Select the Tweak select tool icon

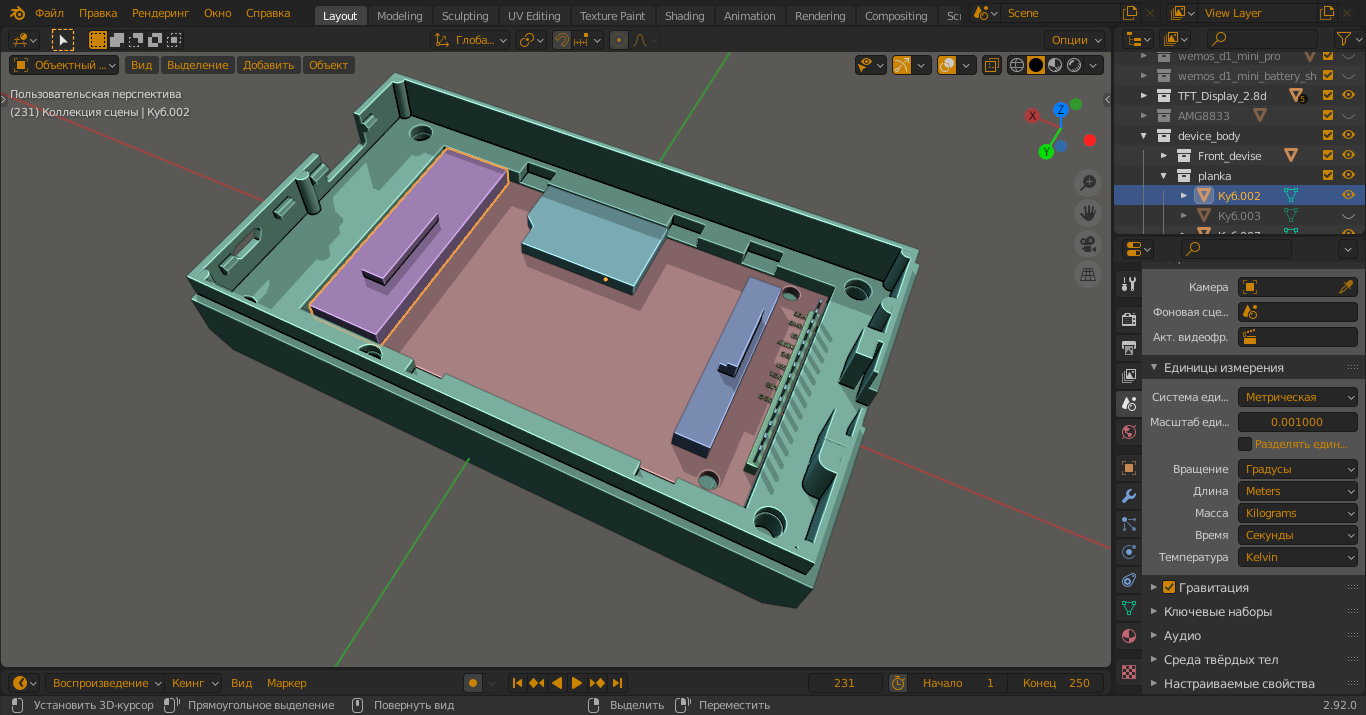tap(63, 40)
